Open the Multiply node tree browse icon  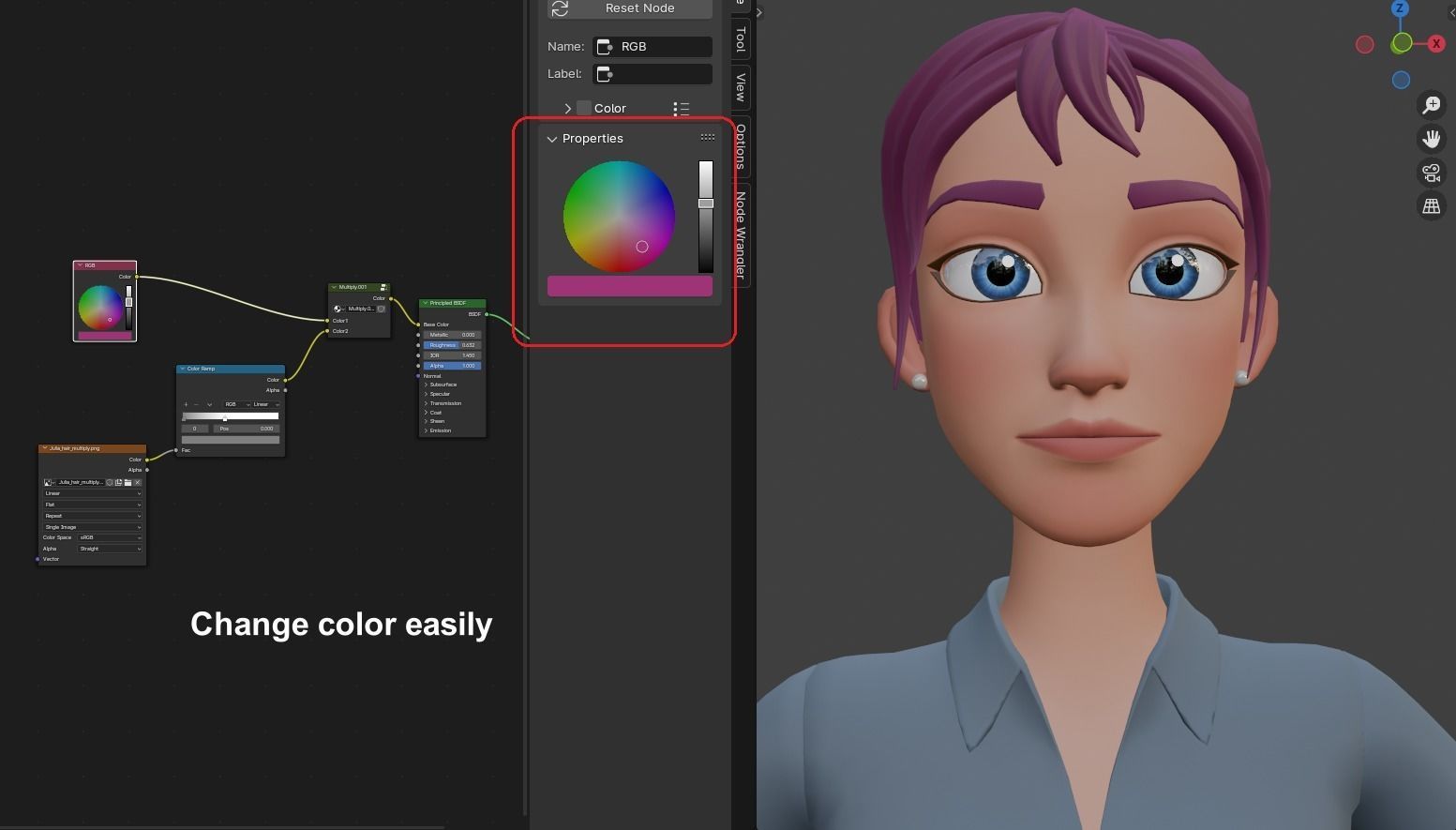coord(338,309)
